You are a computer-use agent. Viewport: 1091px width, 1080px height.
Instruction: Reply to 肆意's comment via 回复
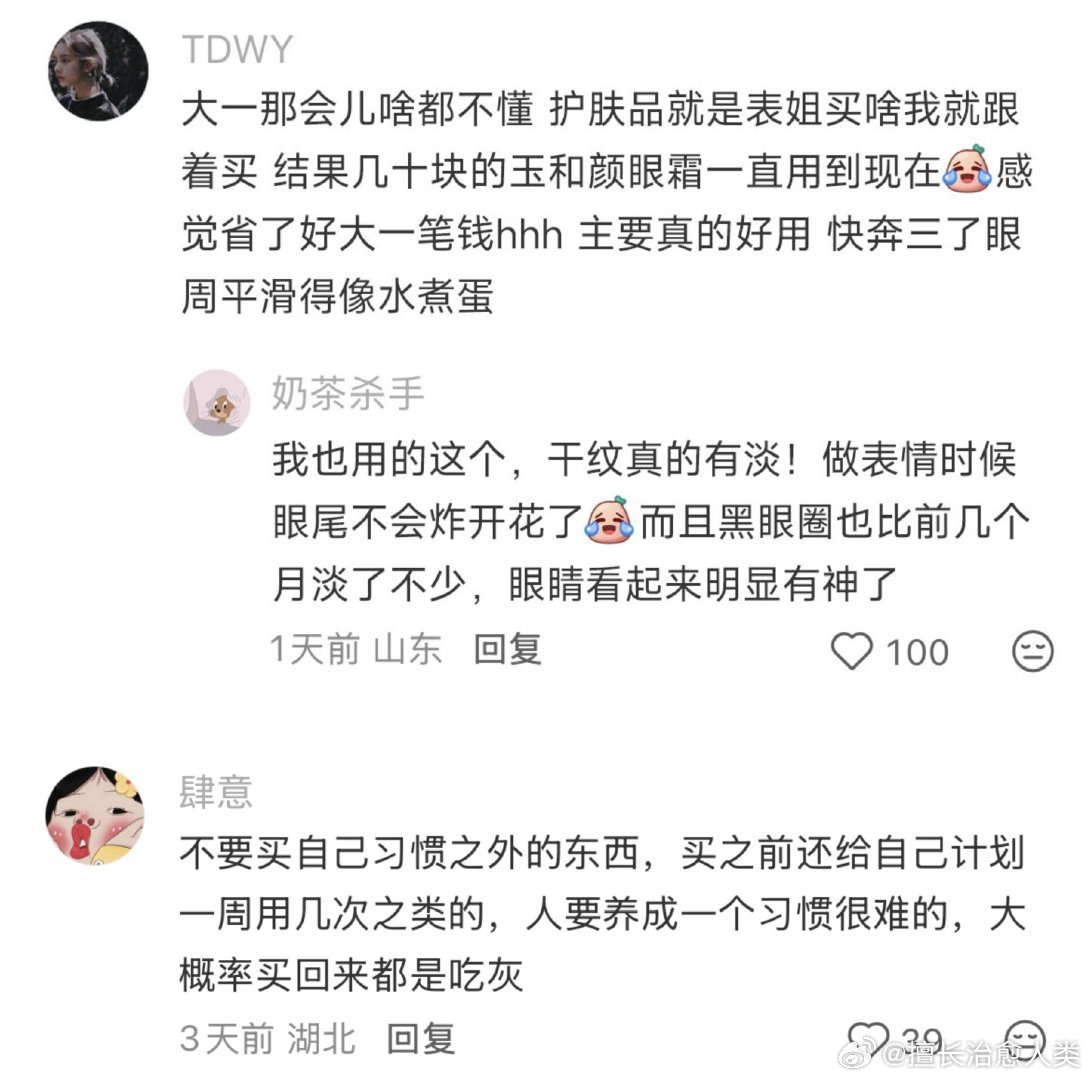[421, 1038]
